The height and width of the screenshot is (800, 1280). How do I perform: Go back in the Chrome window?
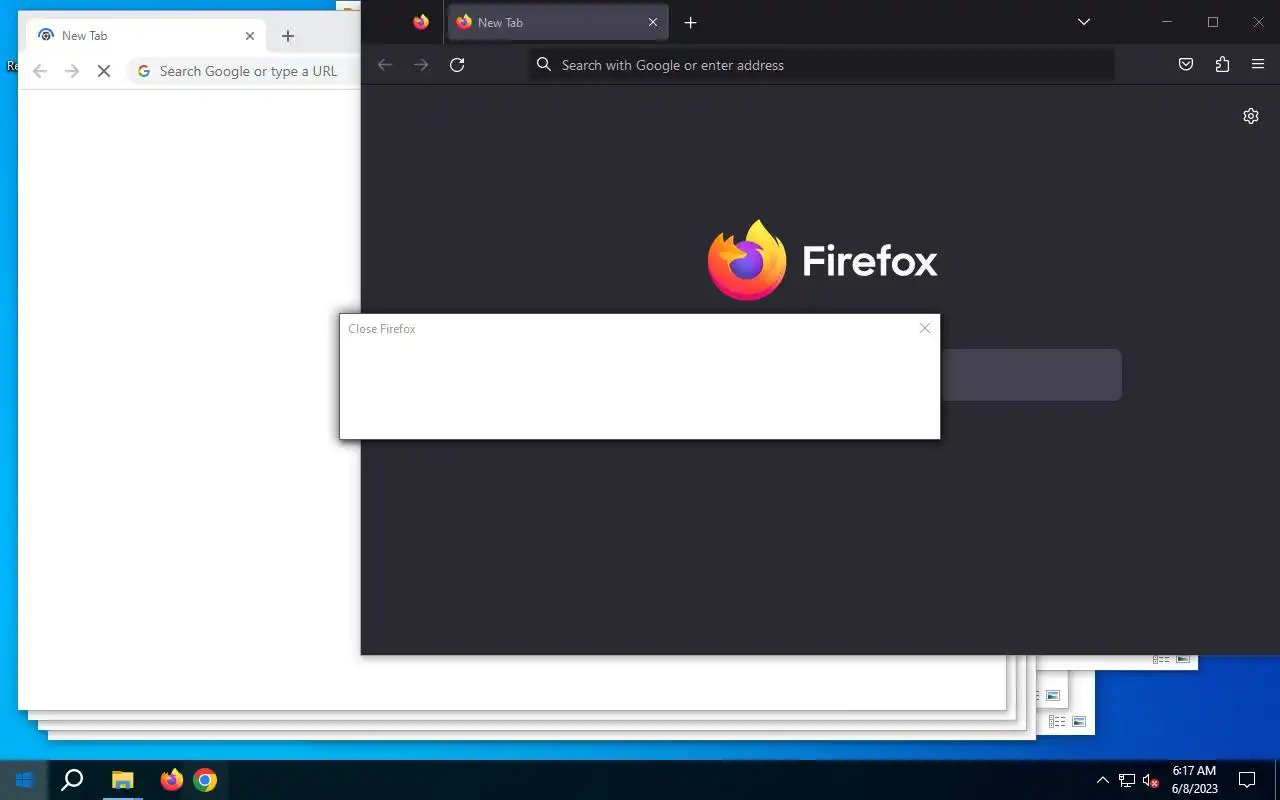click(40, 71)
